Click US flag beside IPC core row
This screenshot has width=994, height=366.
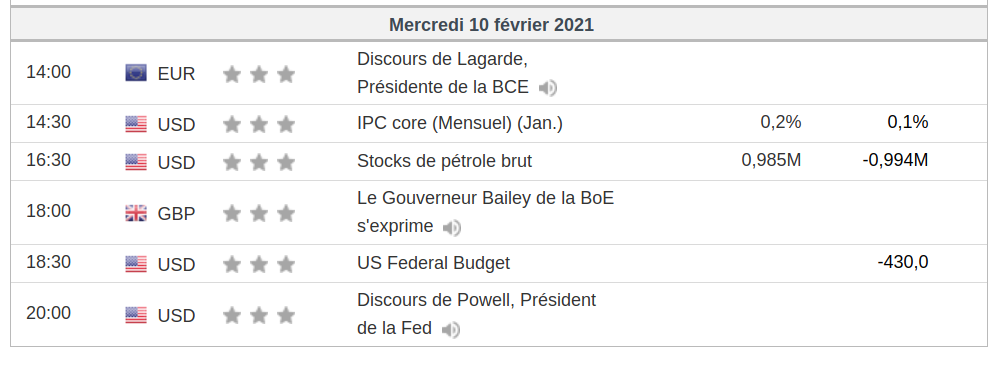(x=136, y=124)
